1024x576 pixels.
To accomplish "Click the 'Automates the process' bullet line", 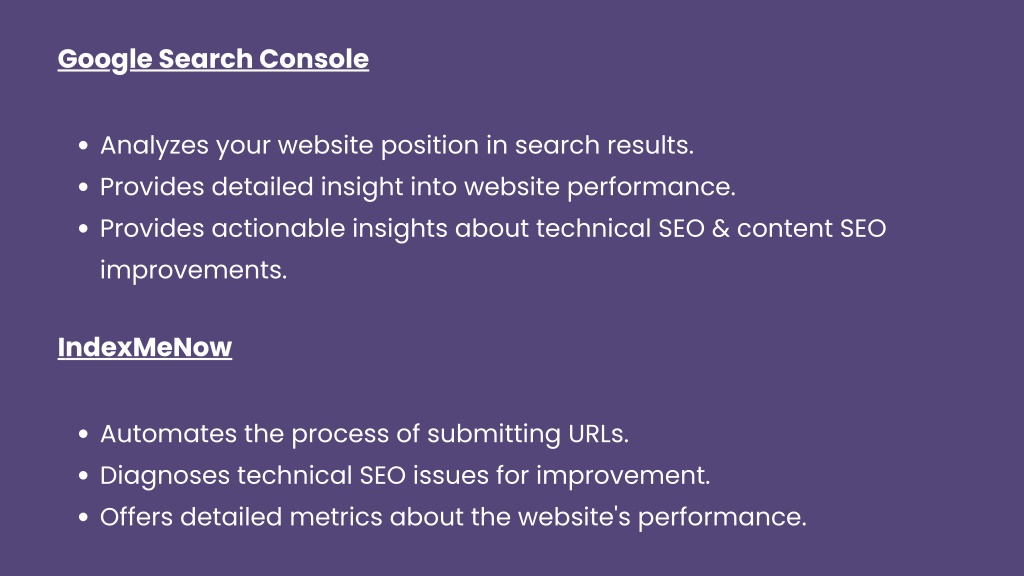I will 364,434.
